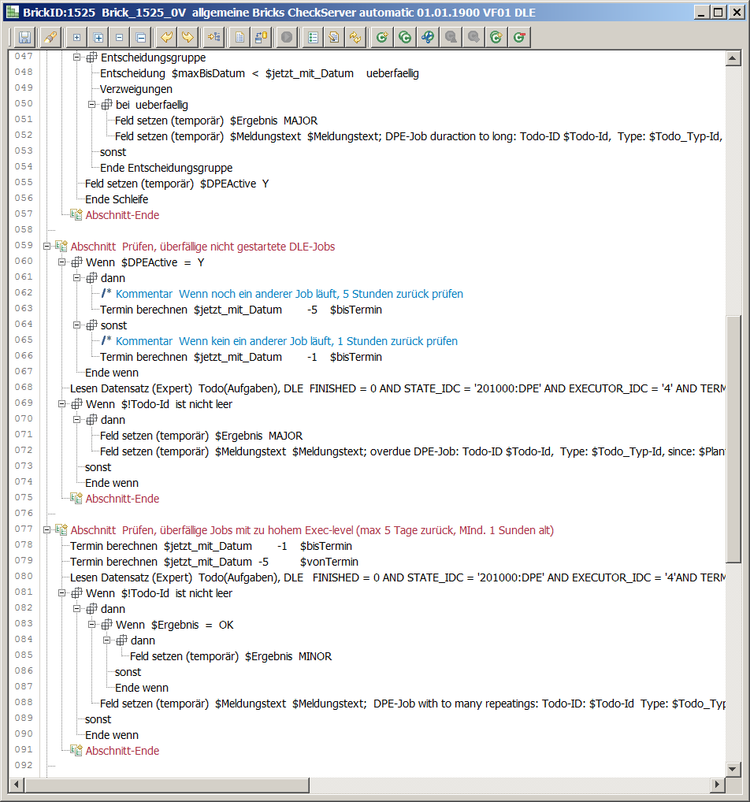This screenshot has height=802, width=750.
Task: Select 'Feld setzen $Ergebnis MINOR' on line 085
Action: [x=231, y=656]
